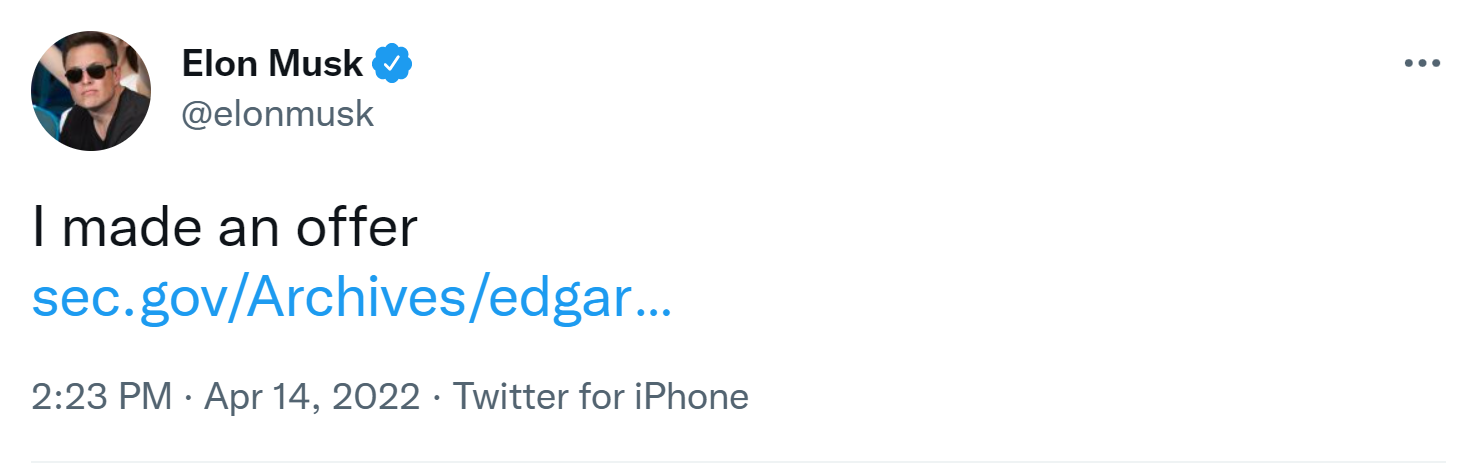Click the Elon Musk display name
The image size is (1484, 469).
(x=272, y=64)
